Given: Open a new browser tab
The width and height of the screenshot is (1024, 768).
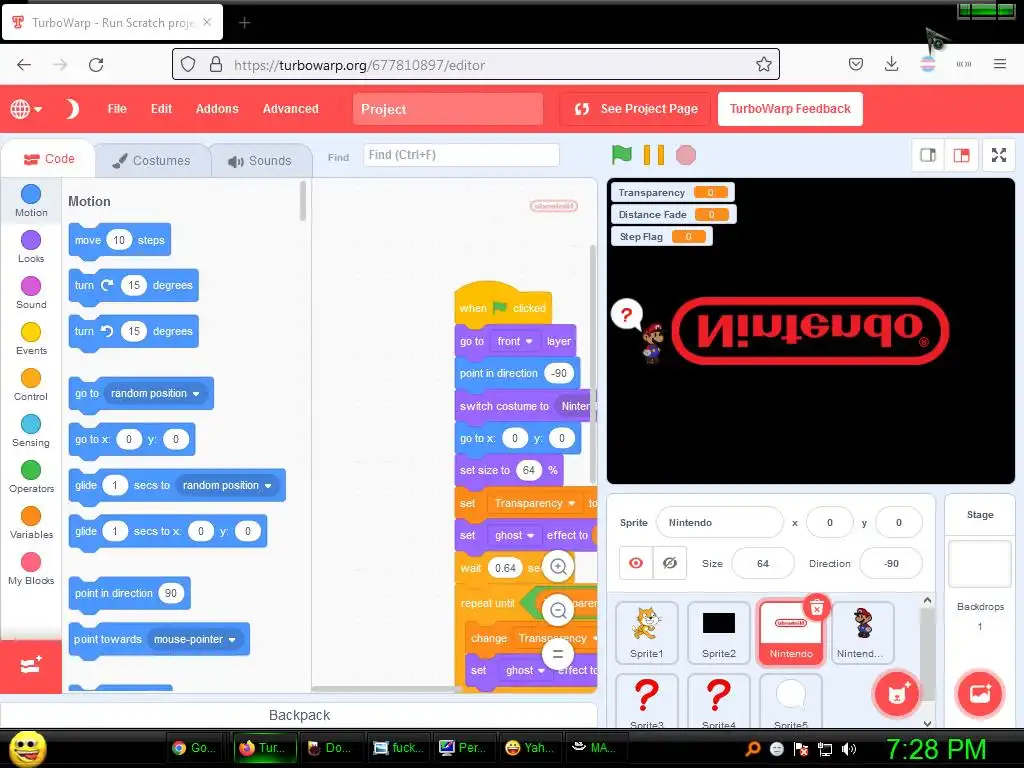Looking at the screenshot, I should [x=244, y=23].
